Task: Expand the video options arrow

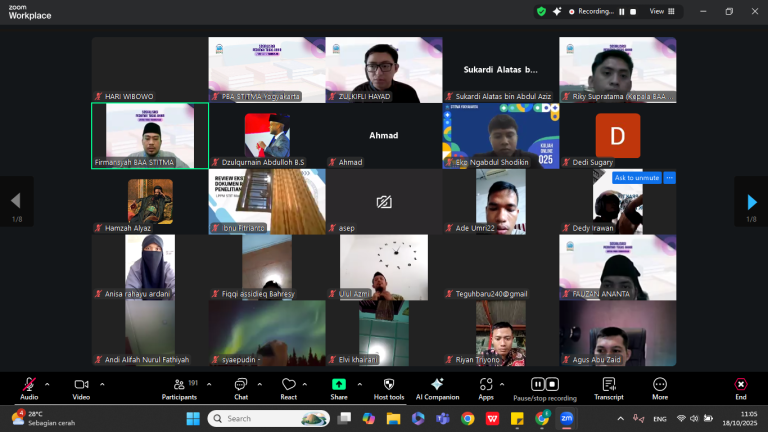Action: pyautogui.click(x=100, y=381)
